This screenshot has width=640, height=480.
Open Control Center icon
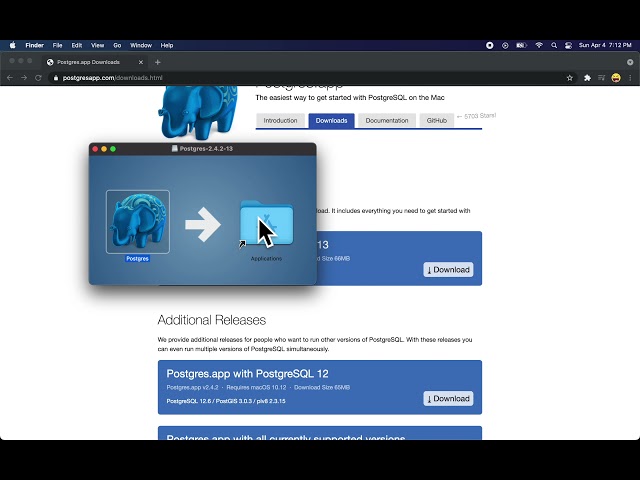568,45
